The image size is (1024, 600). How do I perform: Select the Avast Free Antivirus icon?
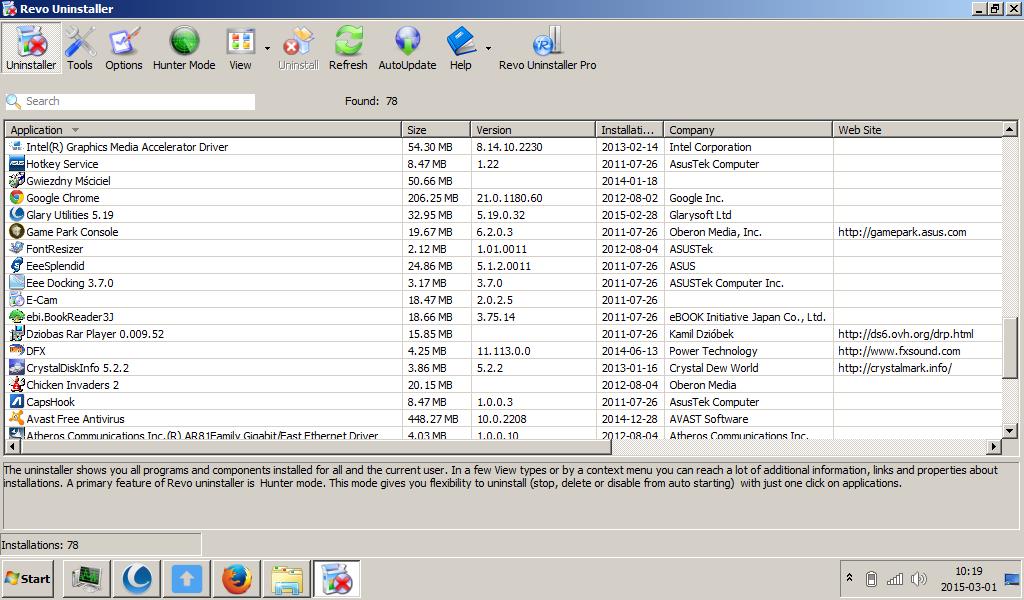(17, 418)
